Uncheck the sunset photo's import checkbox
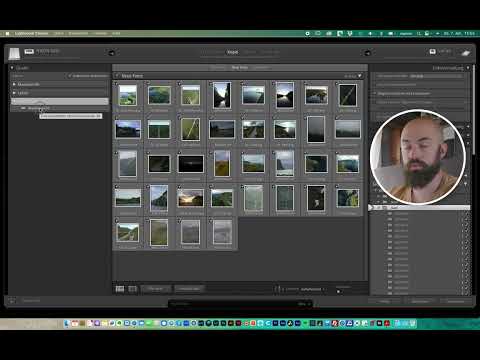 click(179, 187)
